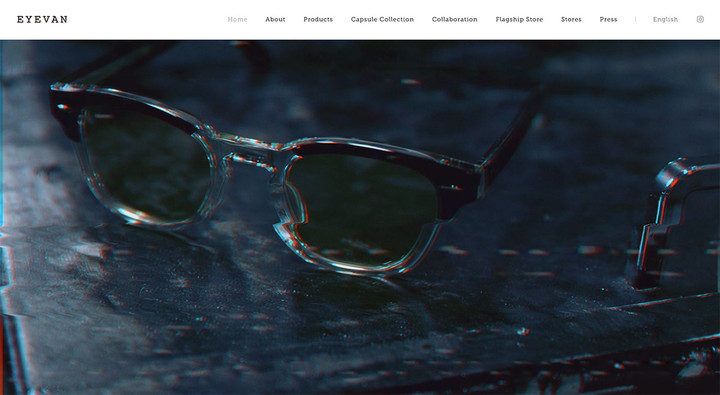720x395 pixels.
Task: Go to the Home nav item
Action: [x=237, y=19]
